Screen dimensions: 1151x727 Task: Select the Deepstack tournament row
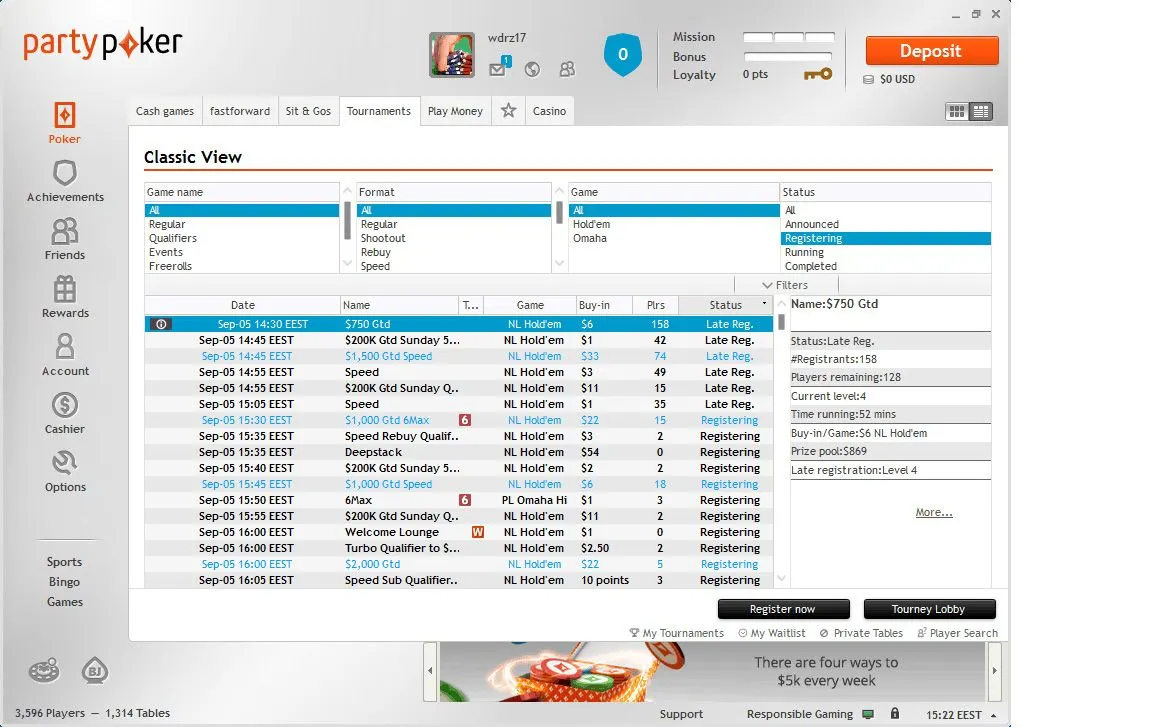click(x=459, y=452)
